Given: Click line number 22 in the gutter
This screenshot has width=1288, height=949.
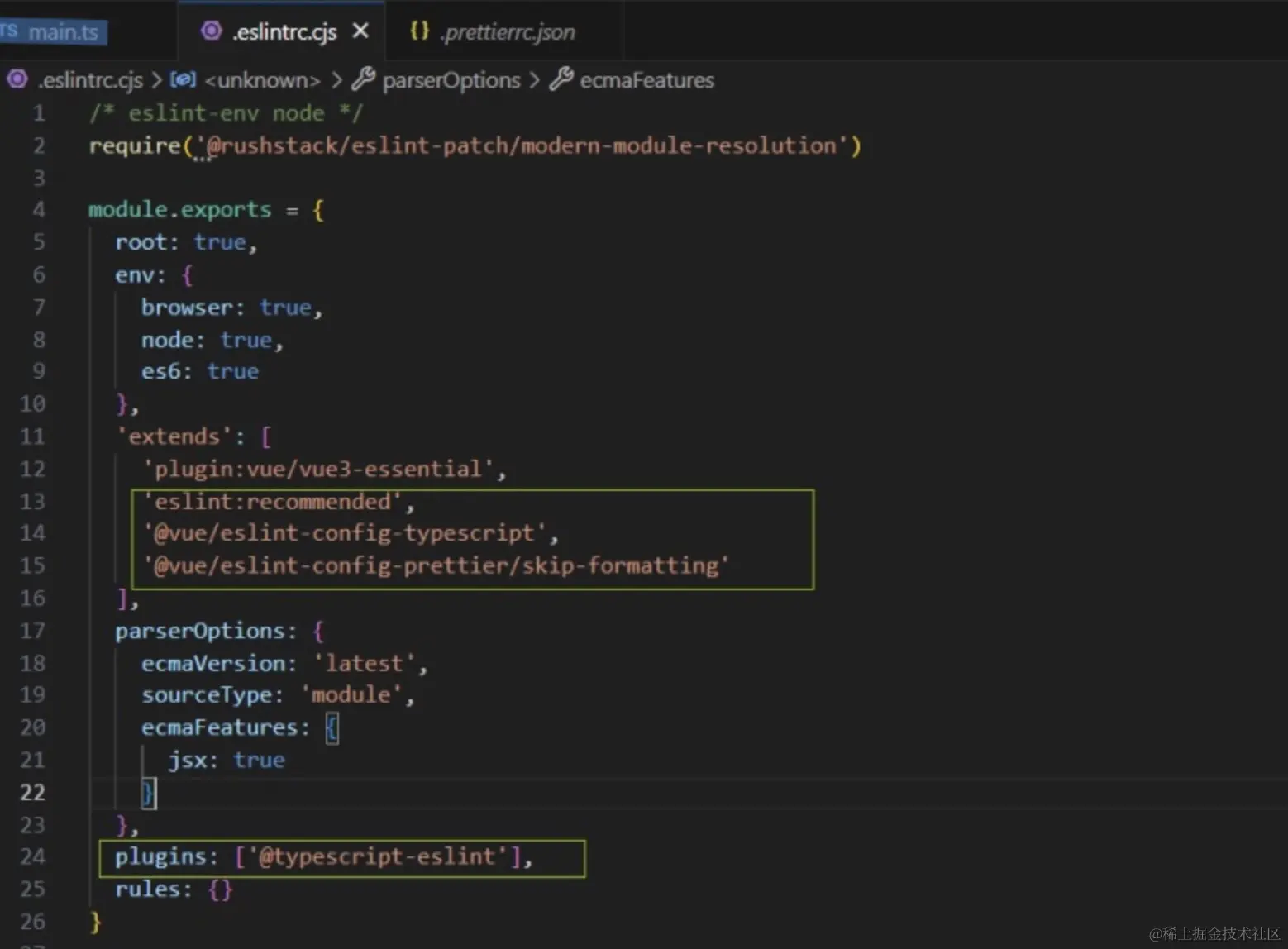Looking at the screenshot, I should 32,793.
